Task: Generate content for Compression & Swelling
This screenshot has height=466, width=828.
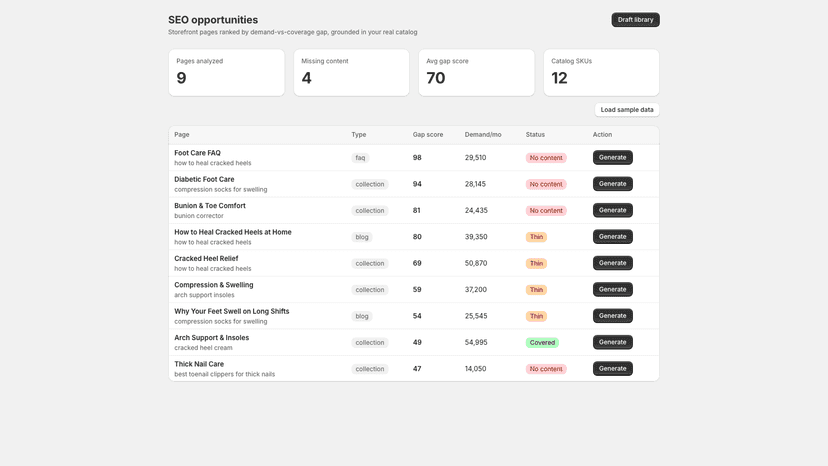Action: tap(613, 290)
